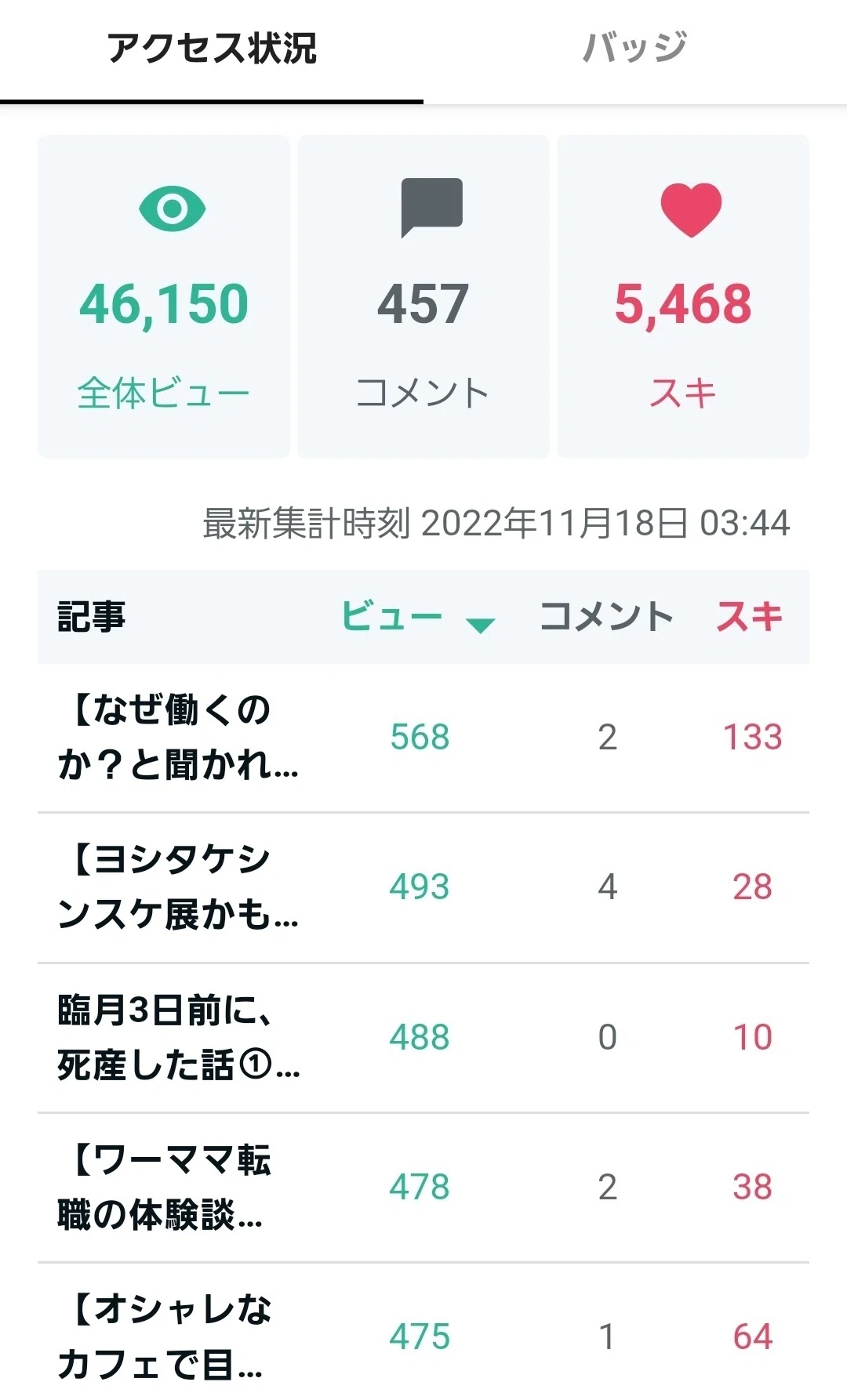The width and height of the screenshot is (847, 1400).
Task: Switch to the バッジ tab
Action: pyautogui.click(x=635, y=49)
